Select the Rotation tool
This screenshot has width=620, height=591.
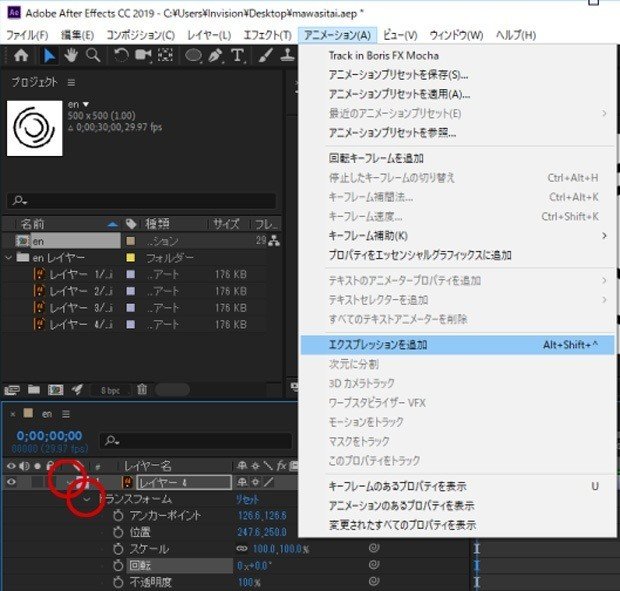[x=121, y=55]
